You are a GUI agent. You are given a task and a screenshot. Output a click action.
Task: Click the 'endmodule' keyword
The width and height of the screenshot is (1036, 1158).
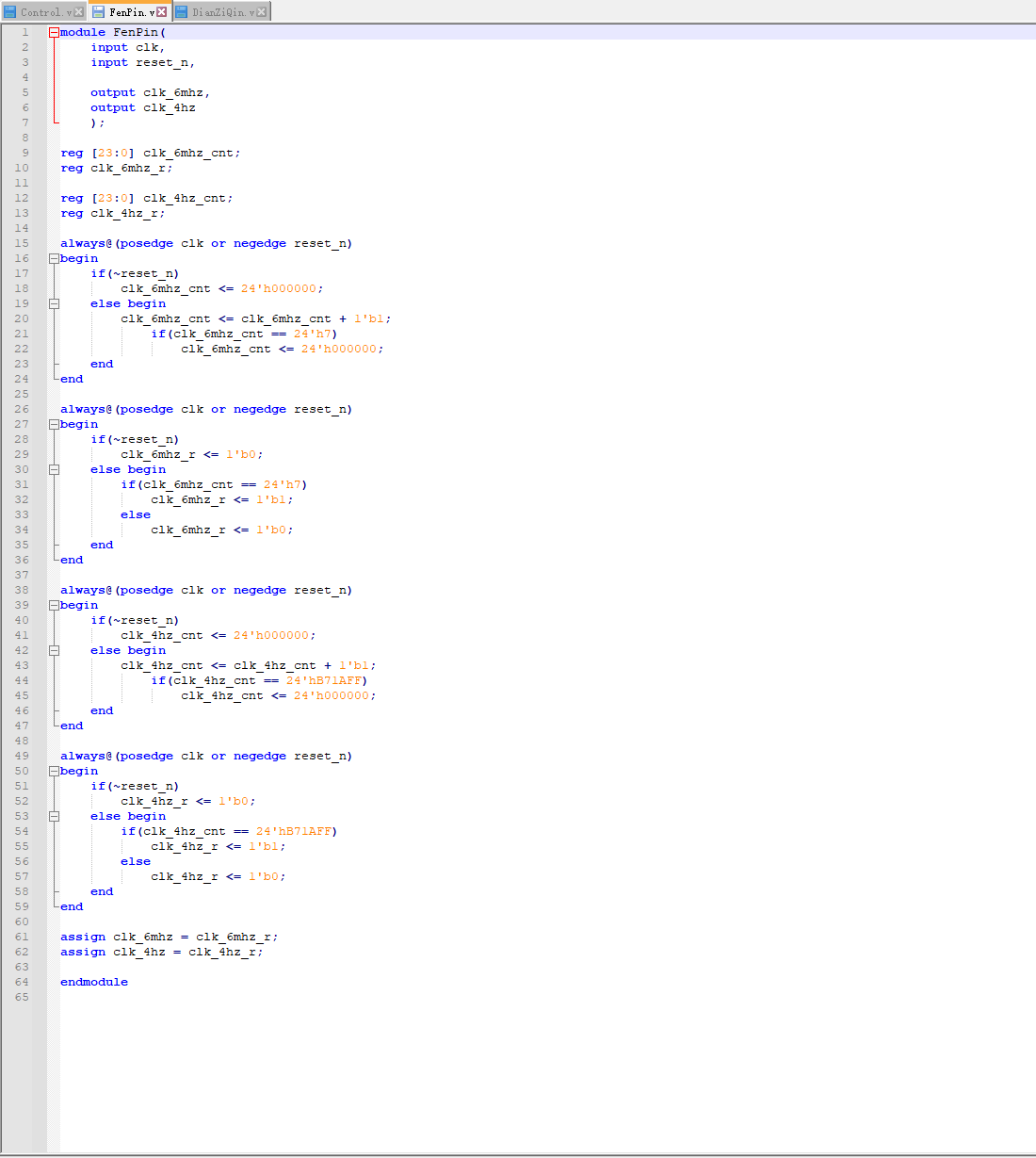click(x=94, y=982)
